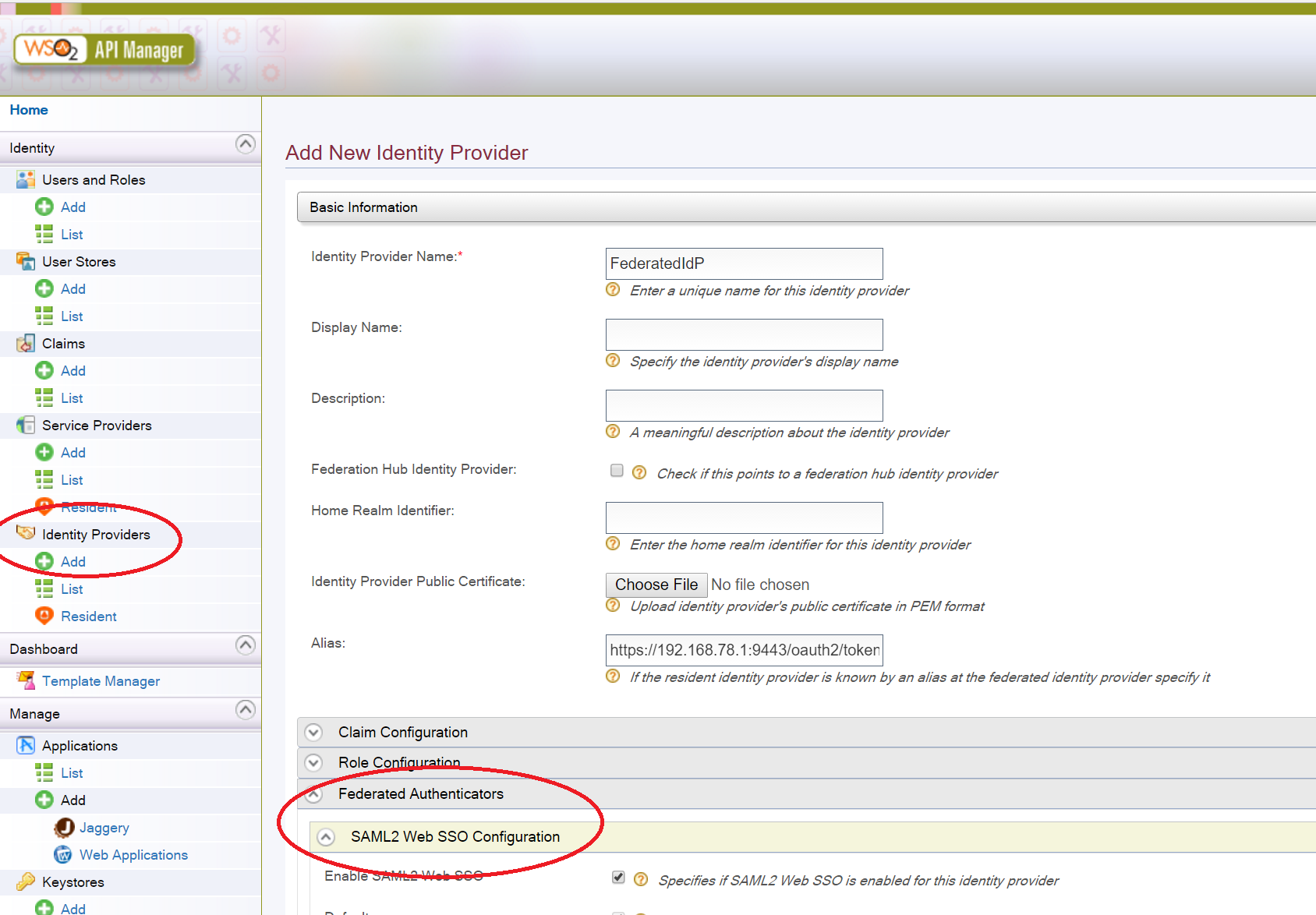This screenshot has width=1316, height=915.
Task: Click the Keystores key icon
Action: (26, 881)
